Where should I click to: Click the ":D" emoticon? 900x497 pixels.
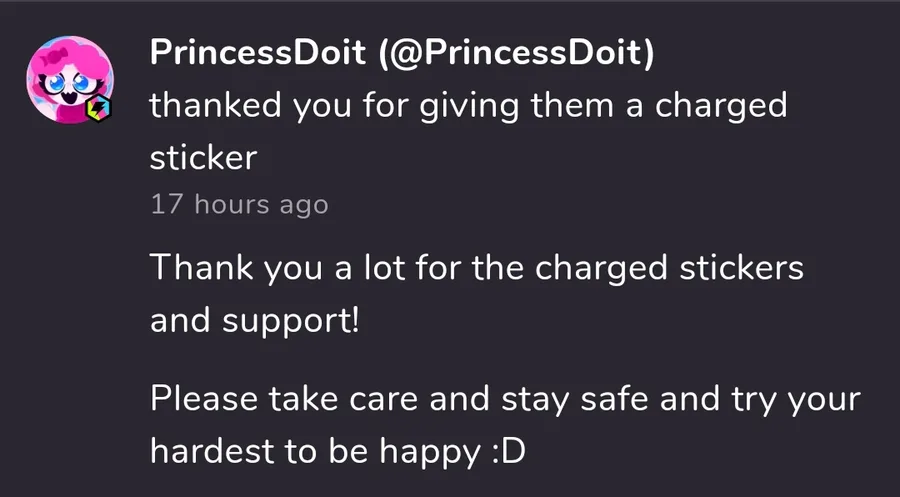pyautogui.click(x=508, y=452)
